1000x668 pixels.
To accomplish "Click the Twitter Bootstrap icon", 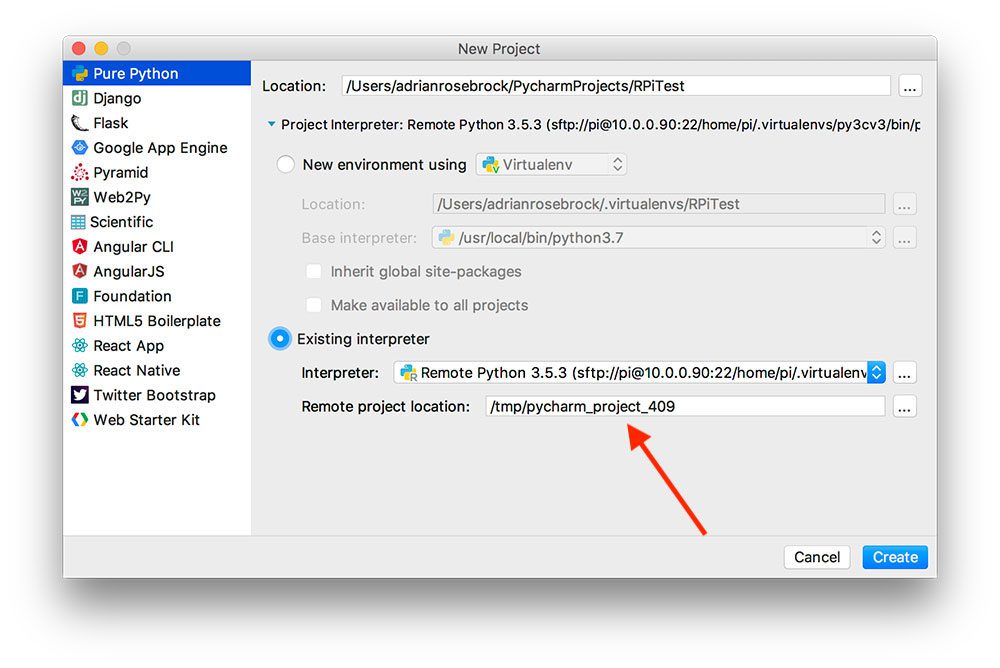I will (80, 395).
